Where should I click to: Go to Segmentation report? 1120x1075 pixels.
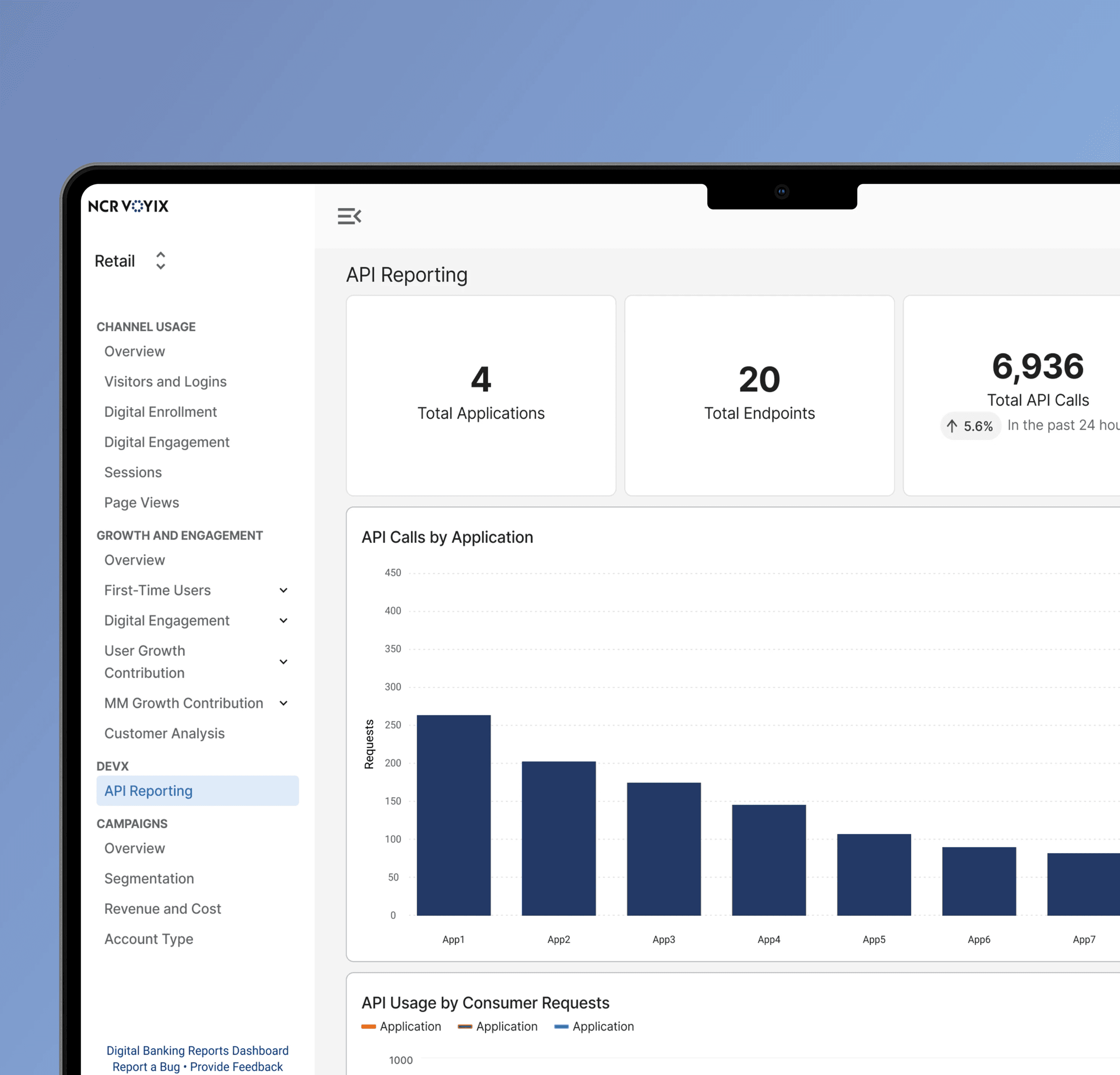point(149,878)
